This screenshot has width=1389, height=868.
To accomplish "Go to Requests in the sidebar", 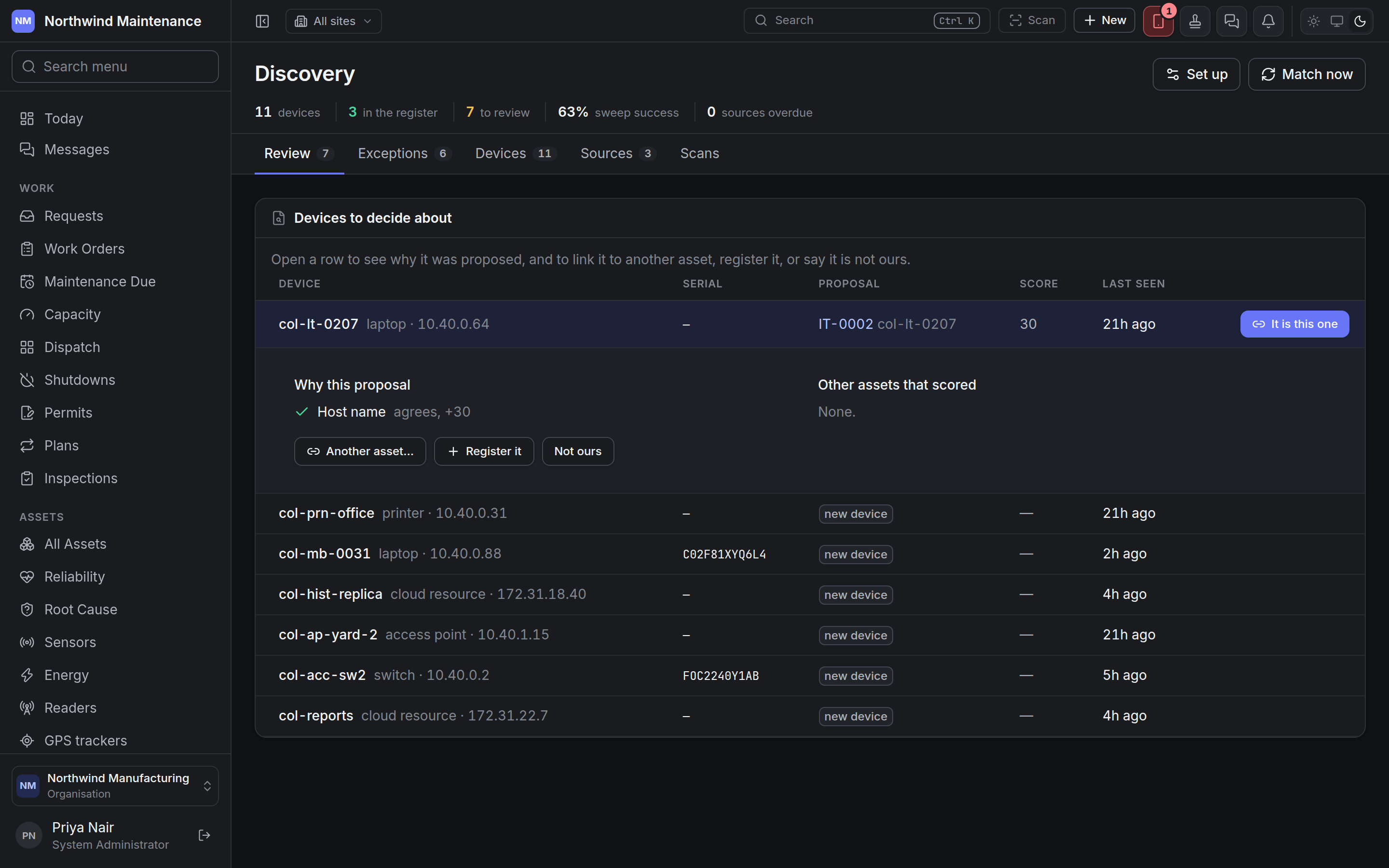I will (x=115, y=216).
